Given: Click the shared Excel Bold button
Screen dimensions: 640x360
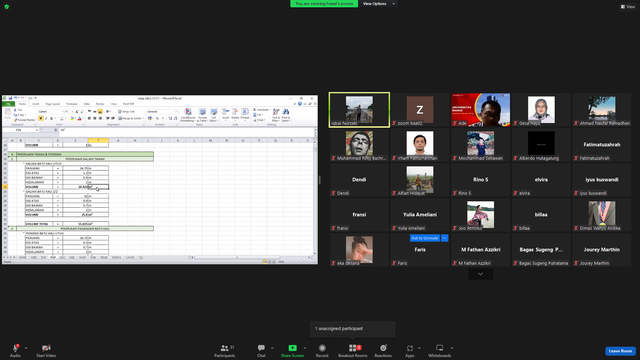Looking at the screenshot, I should click(x=41, y=118).
